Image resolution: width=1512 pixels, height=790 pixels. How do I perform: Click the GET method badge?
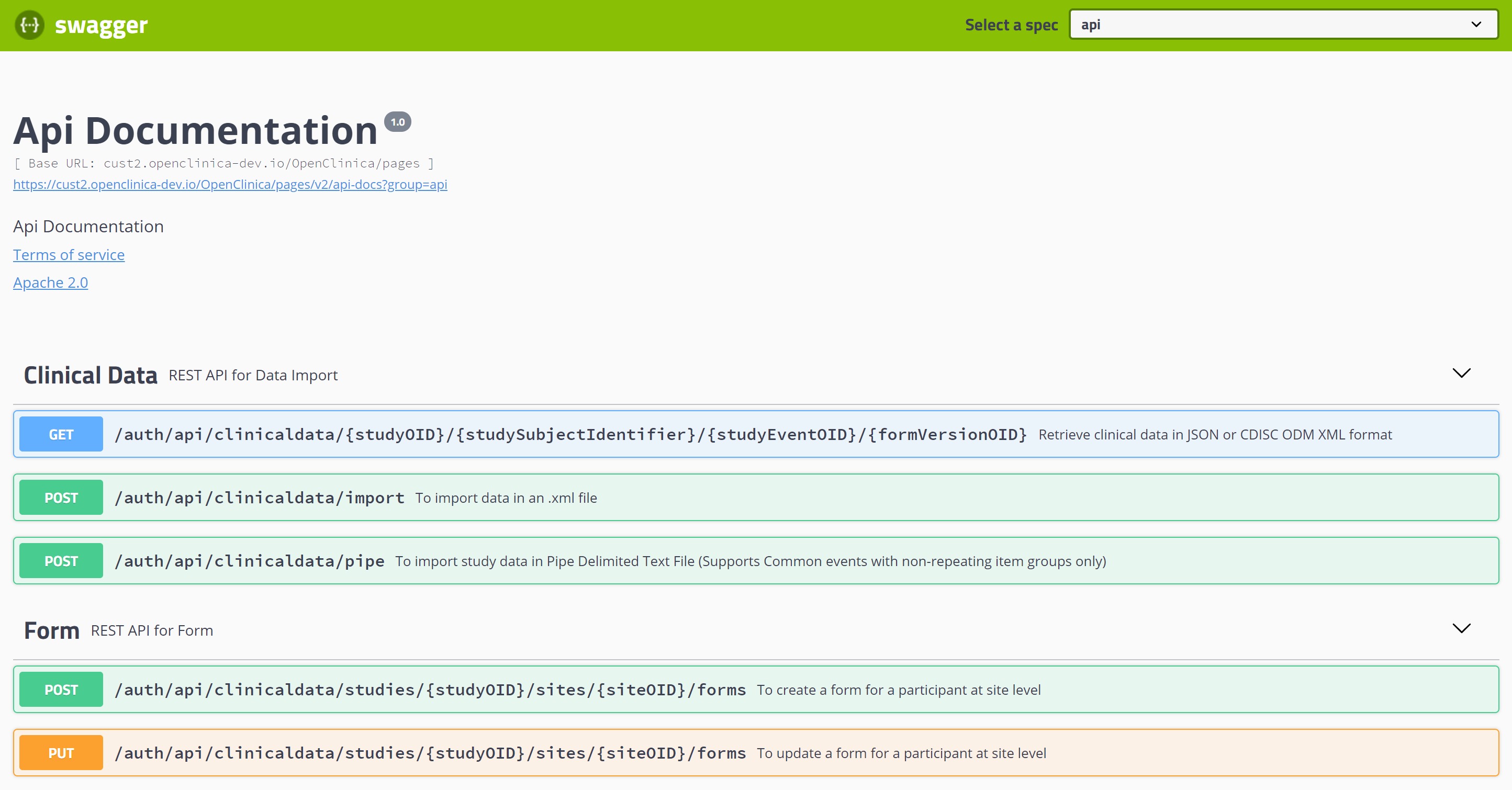click(61, 434)
